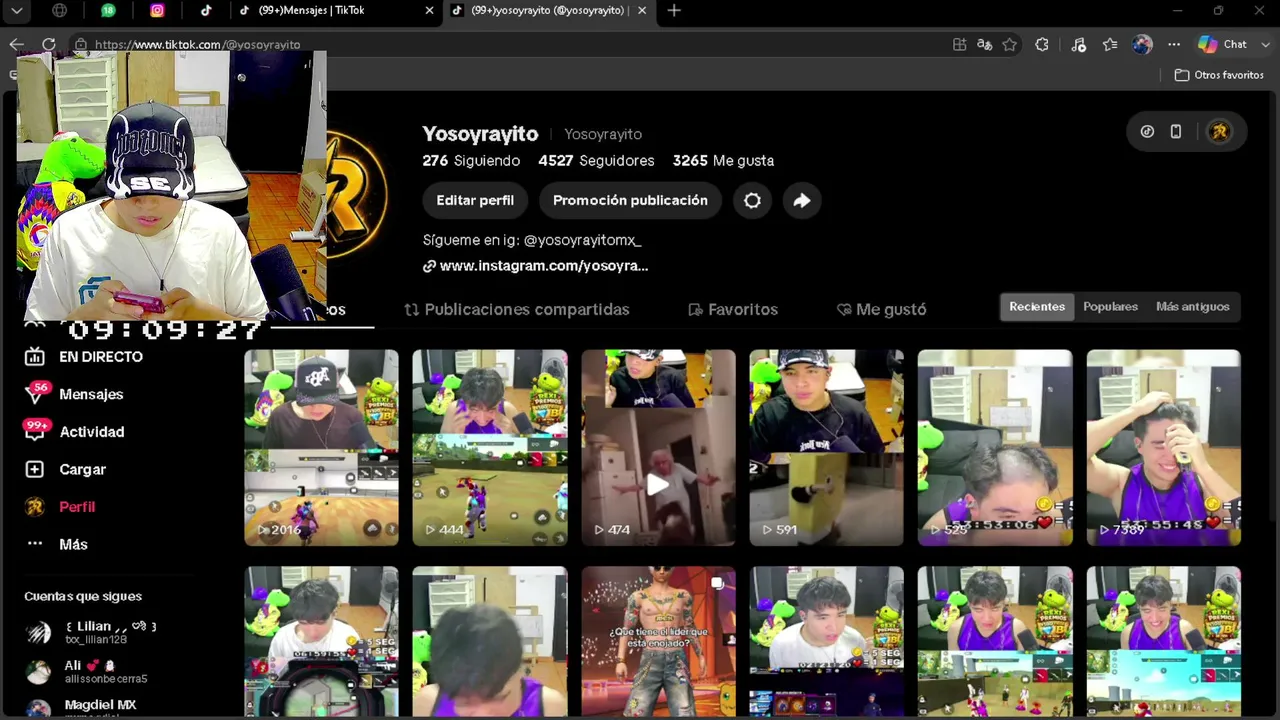Click Cargar in sidebar
Screen dimensions: 1280x720
click(65, 469)
